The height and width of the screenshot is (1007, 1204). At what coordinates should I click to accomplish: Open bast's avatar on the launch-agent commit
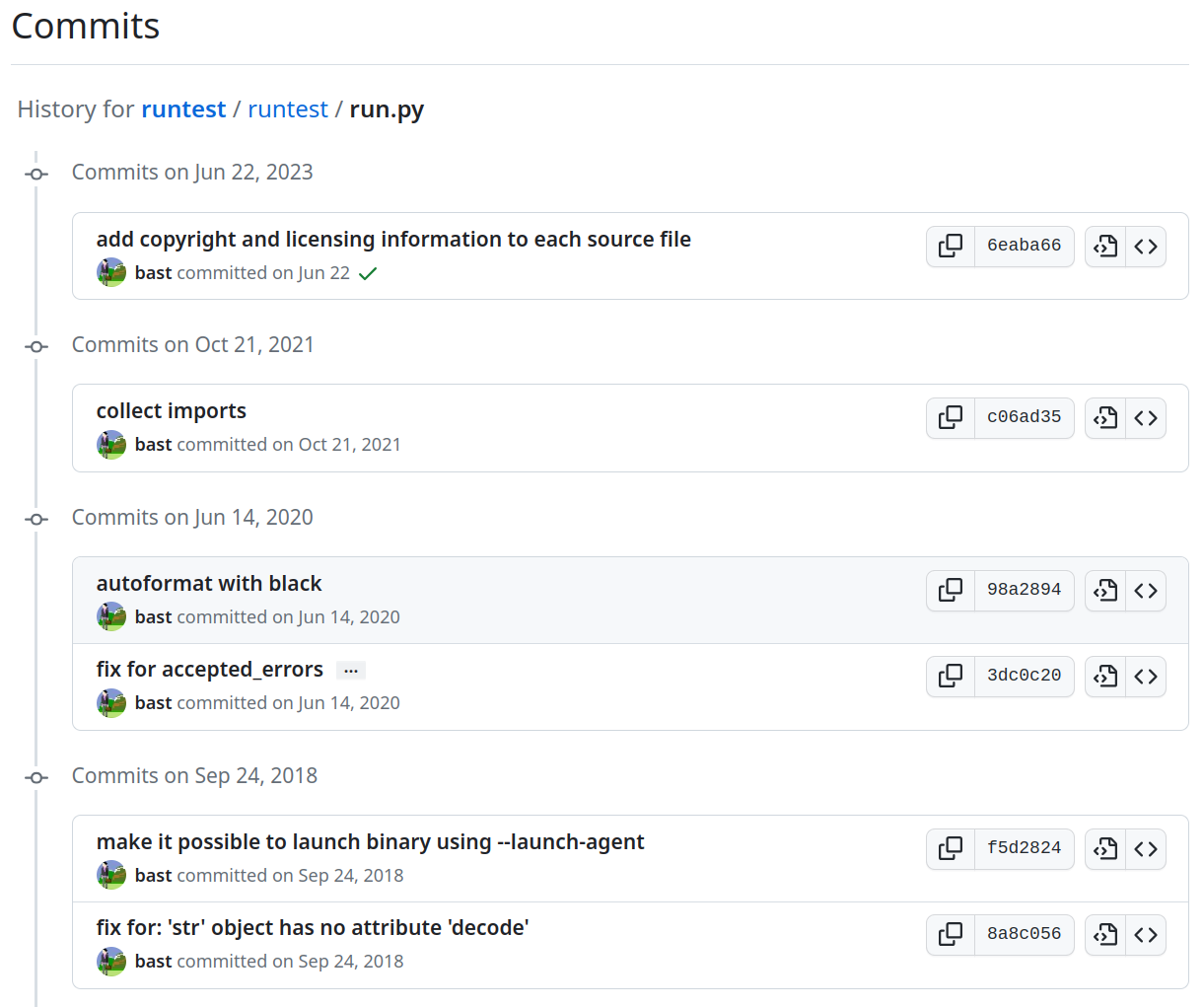pyautogui.click(x=111, y=875)
